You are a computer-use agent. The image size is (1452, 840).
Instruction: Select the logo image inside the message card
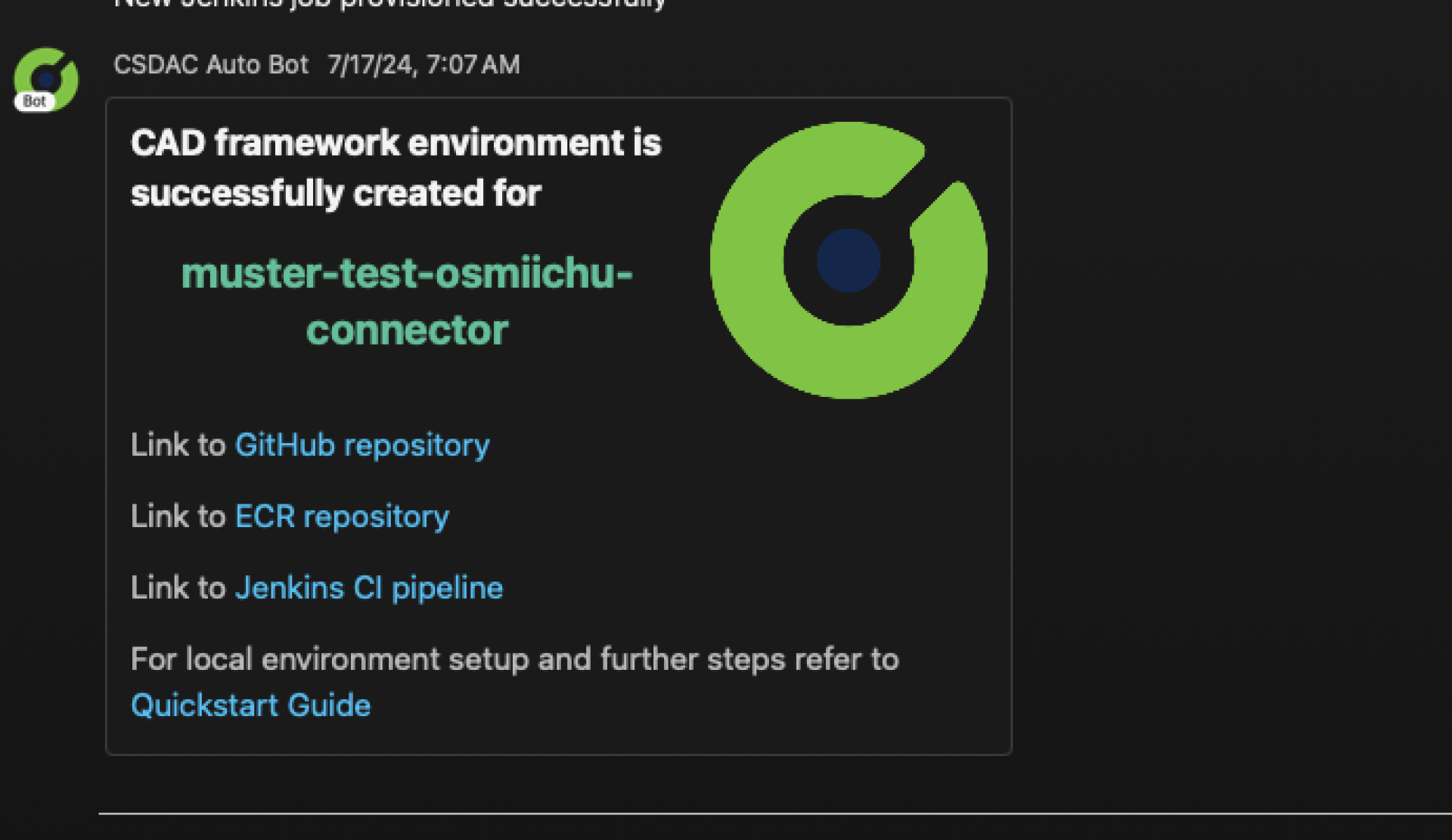(848, 261)
